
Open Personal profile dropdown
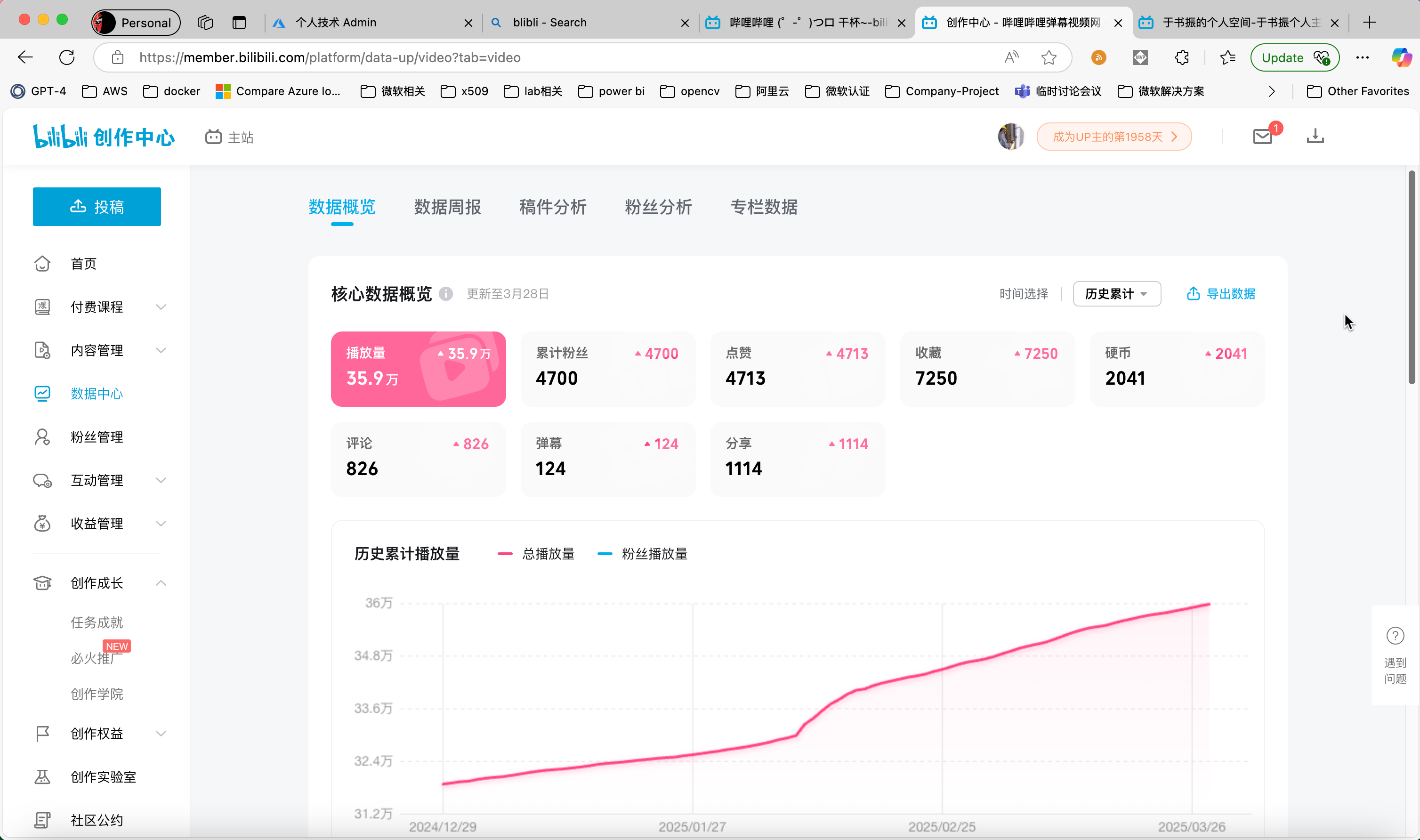pos(136,23)
